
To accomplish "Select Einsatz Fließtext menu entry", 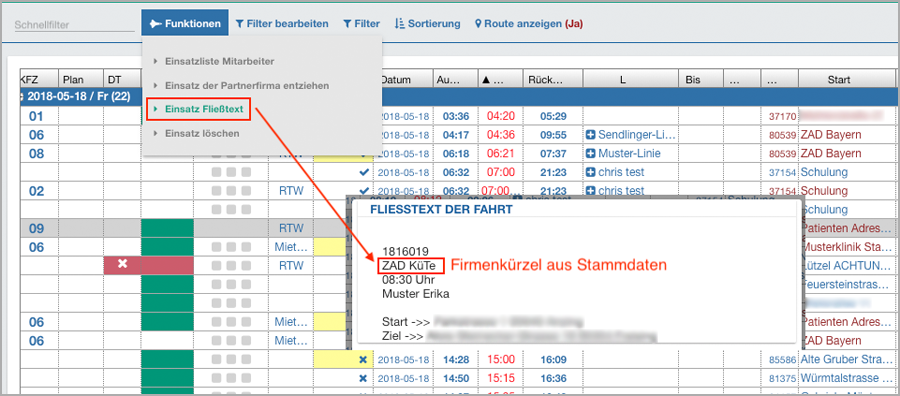I will [199, 109].
